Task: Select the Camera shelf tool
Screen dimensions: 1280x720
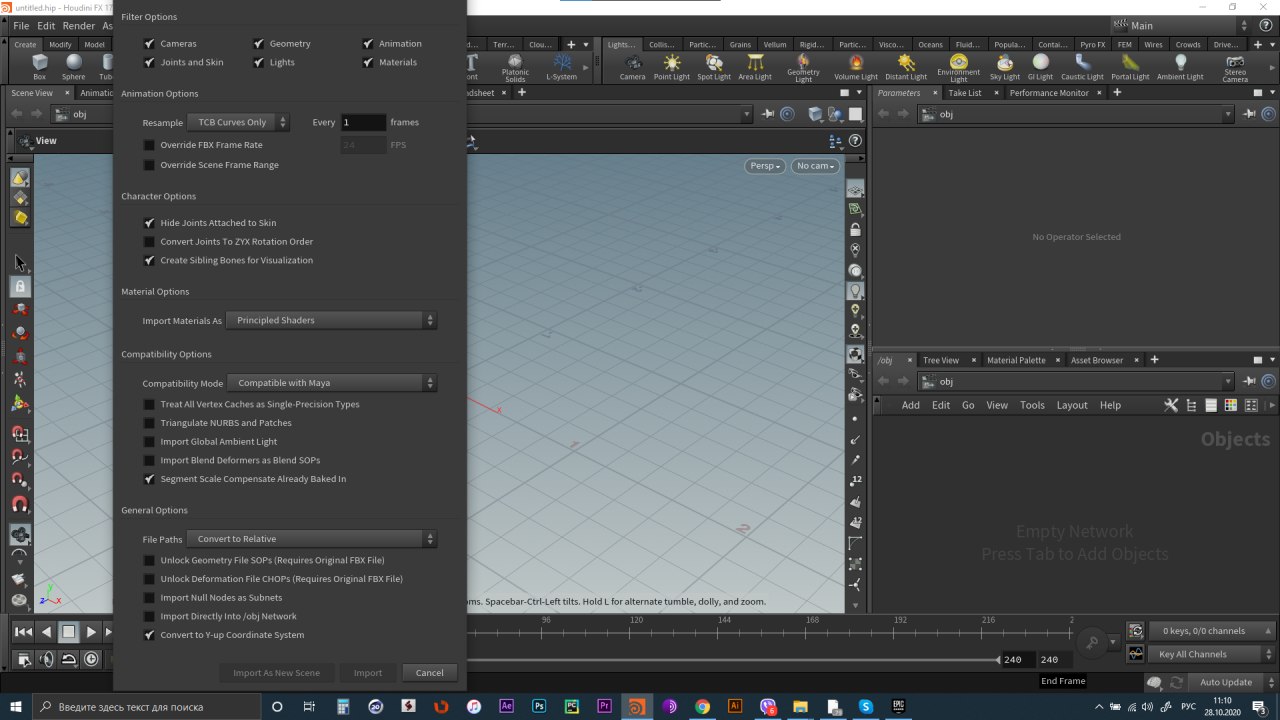Action: coord(632,67)
